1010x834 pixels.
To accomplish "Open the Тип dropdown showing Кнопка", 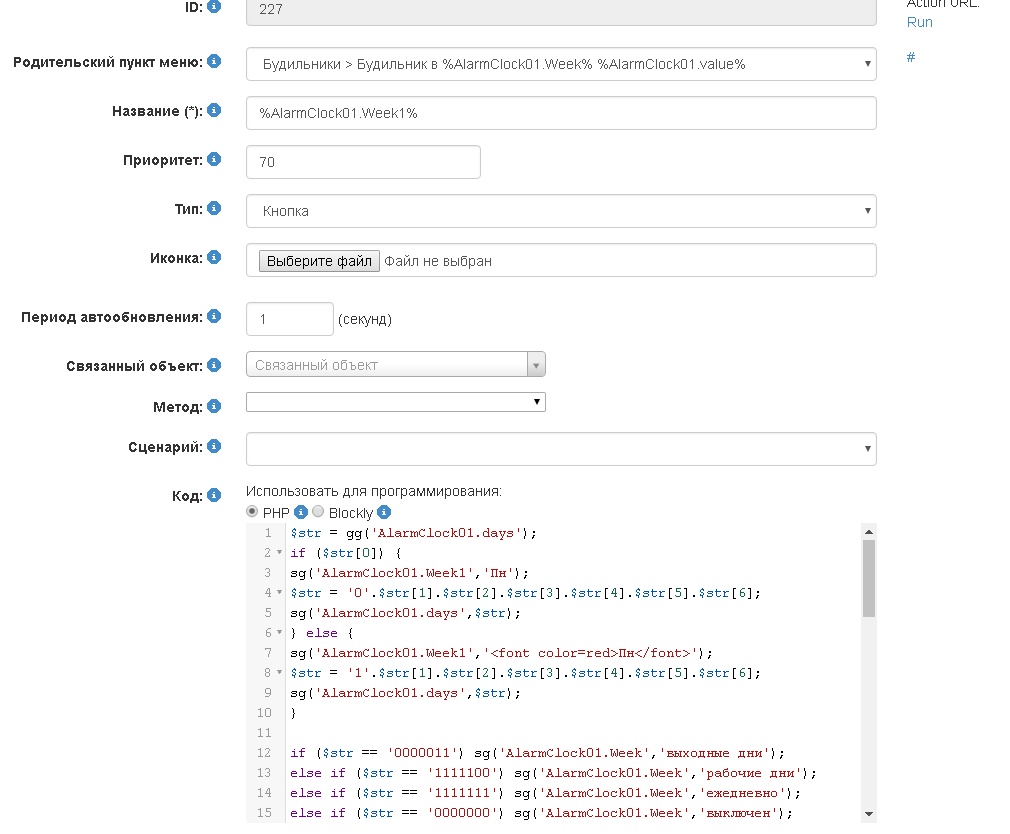I will pyautogui.click(x=866, y=210).
